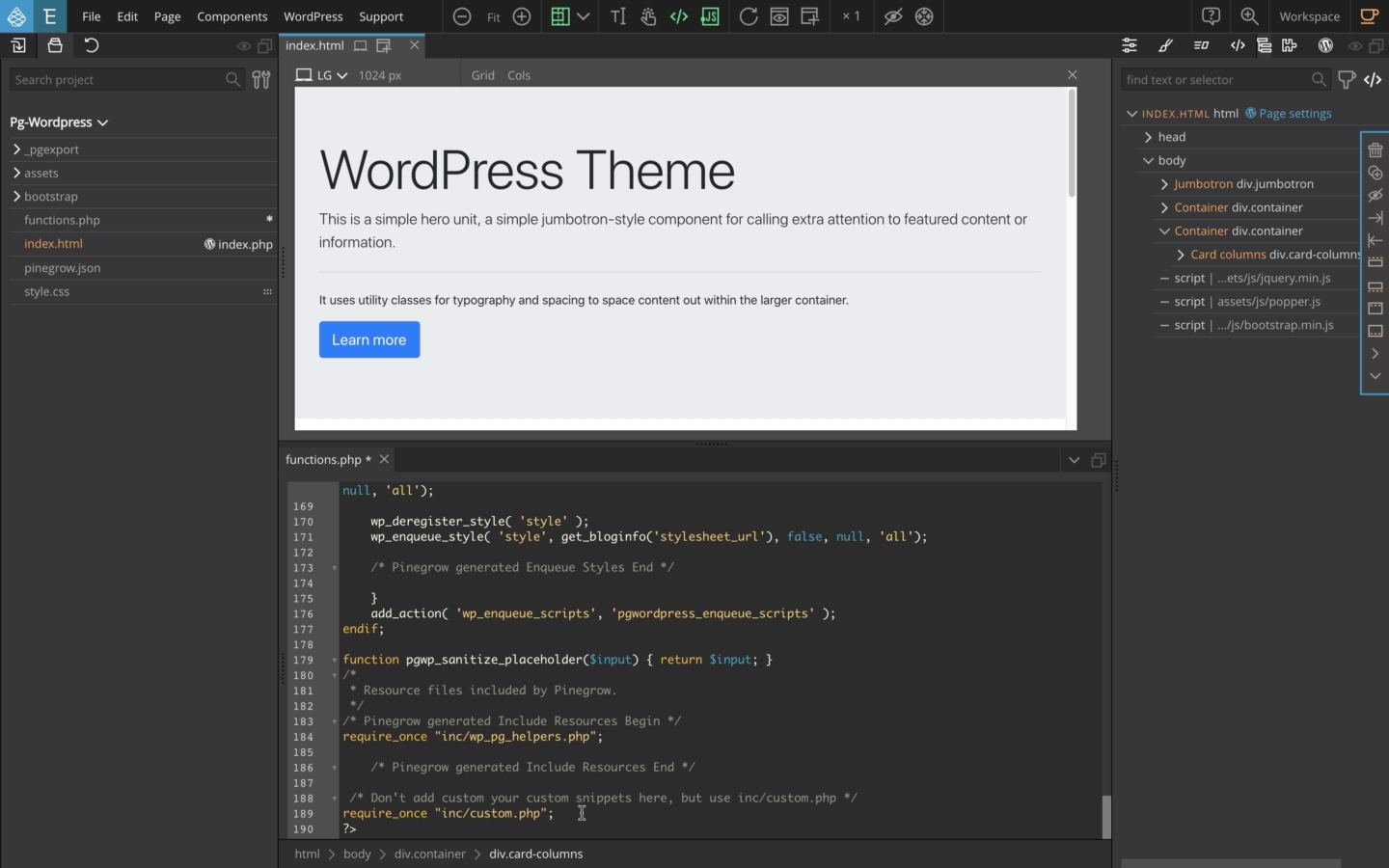The image size is (1389, 868).
Task: Open the Style panel (brush icon)
Action: (x=1166, y=45)
